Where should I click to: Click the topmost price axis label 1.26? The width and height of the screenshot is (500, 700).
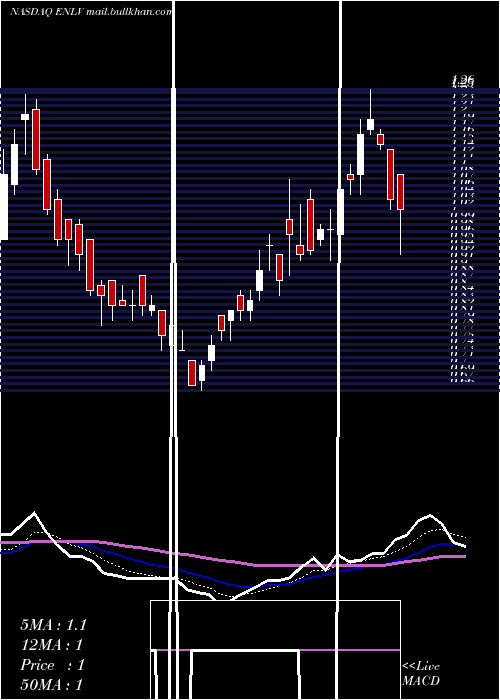click(462, 80)
